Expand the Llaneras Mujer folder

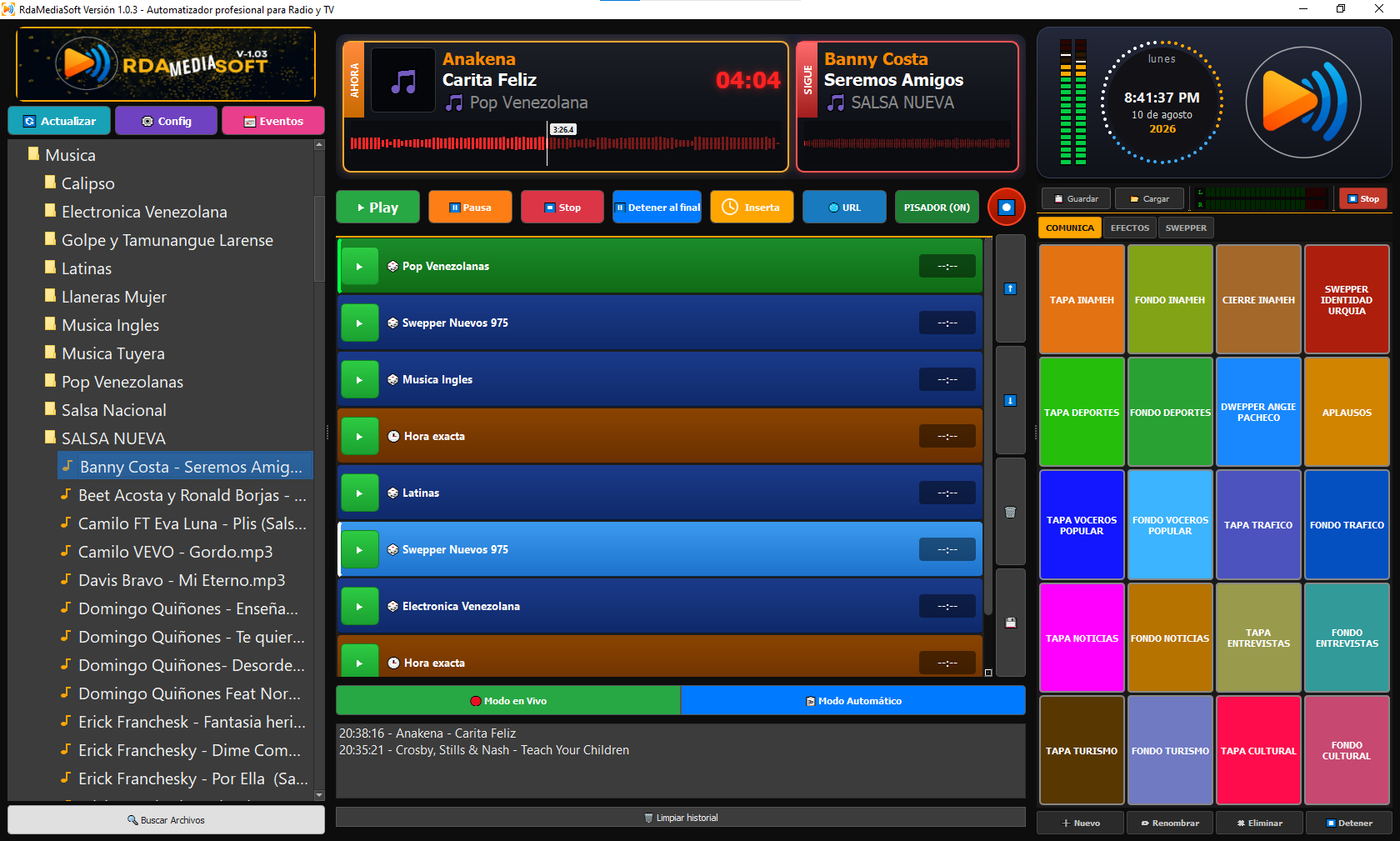pos(113,297)
